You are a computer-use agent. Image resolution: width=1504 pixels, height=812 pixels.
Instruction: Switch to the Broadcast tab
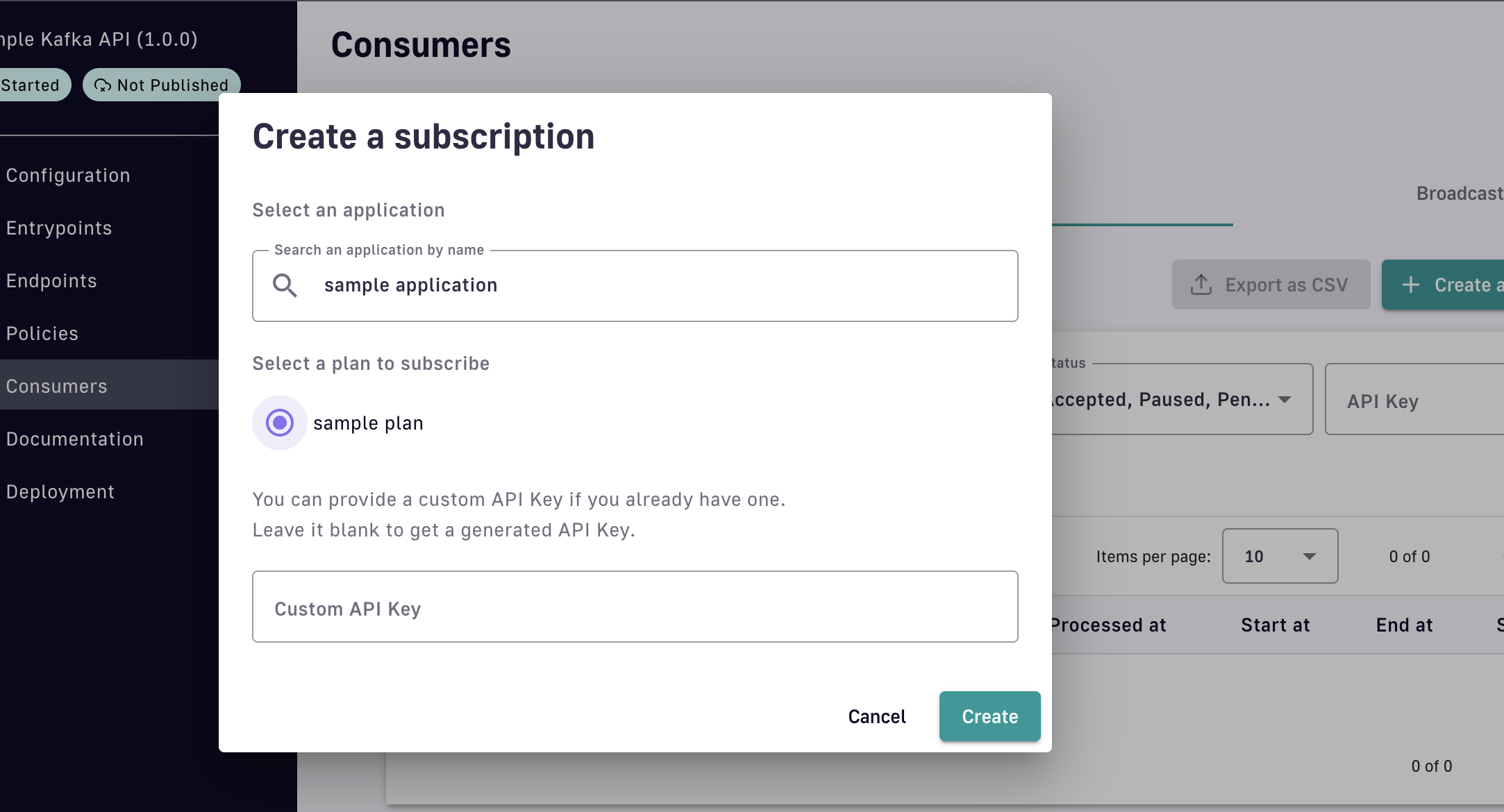pyautogui.click(x=1460, y=194)
